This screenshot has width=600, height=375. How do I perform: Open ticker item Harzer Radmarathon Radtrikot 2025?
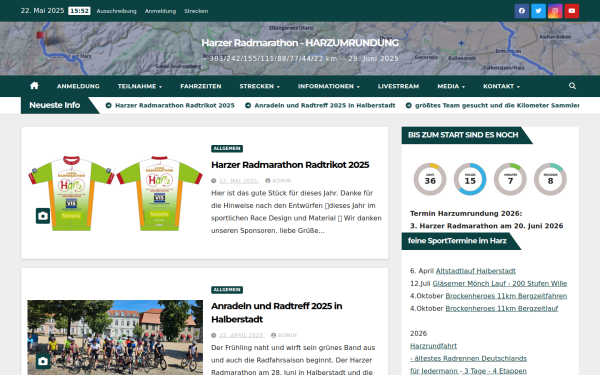pos(175,105)
